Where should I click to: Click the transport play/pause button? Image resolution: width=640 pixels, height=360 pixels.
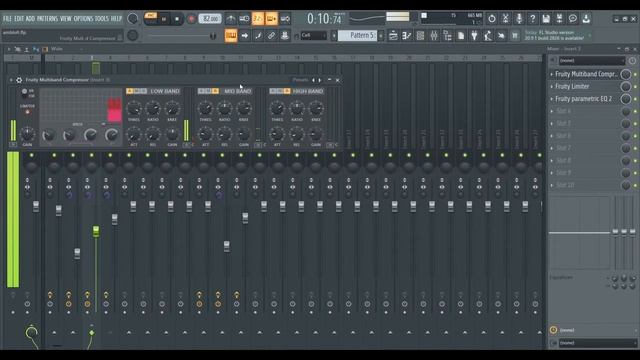164,19
